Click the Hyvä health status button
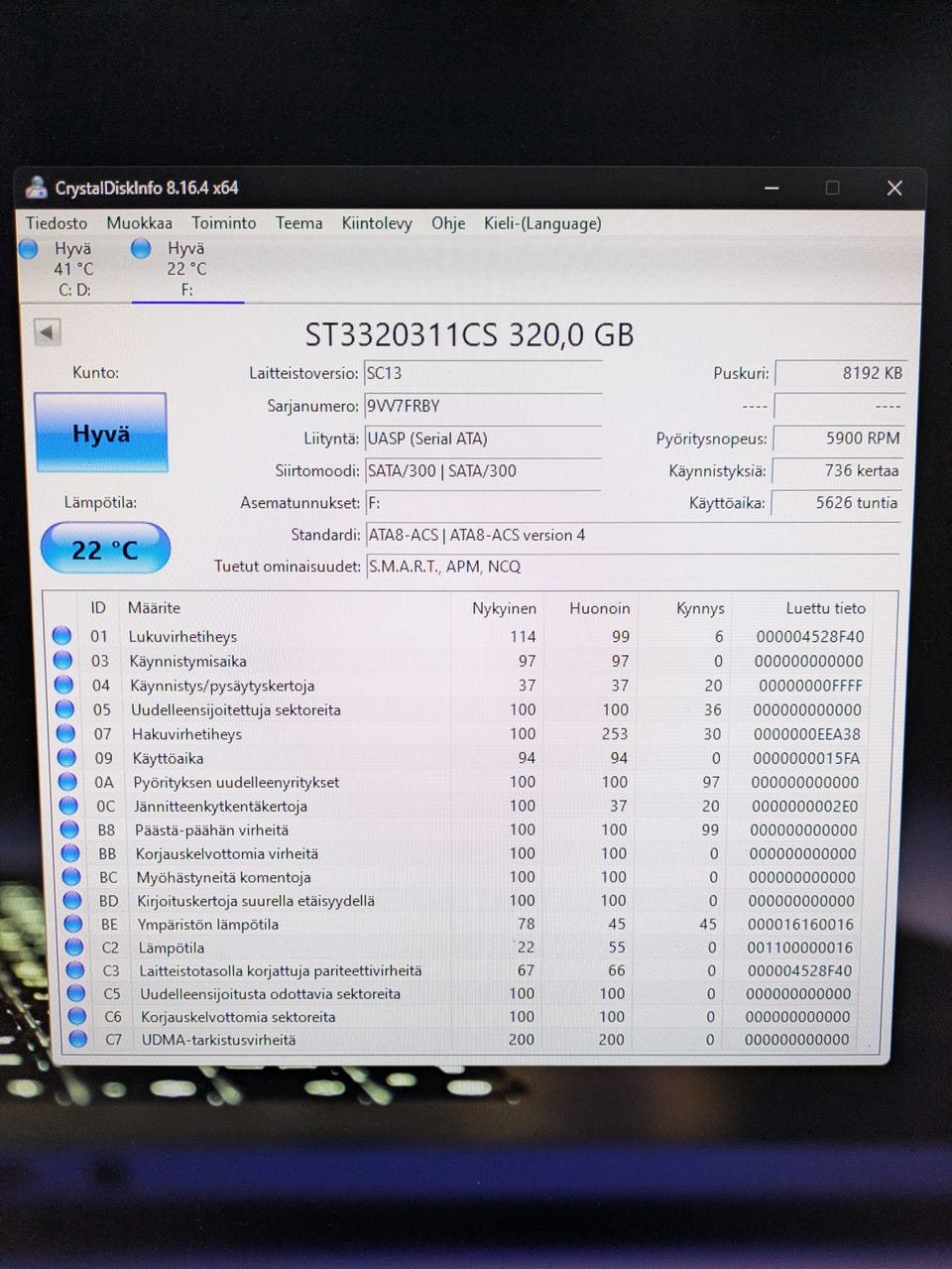 (101, 433)
